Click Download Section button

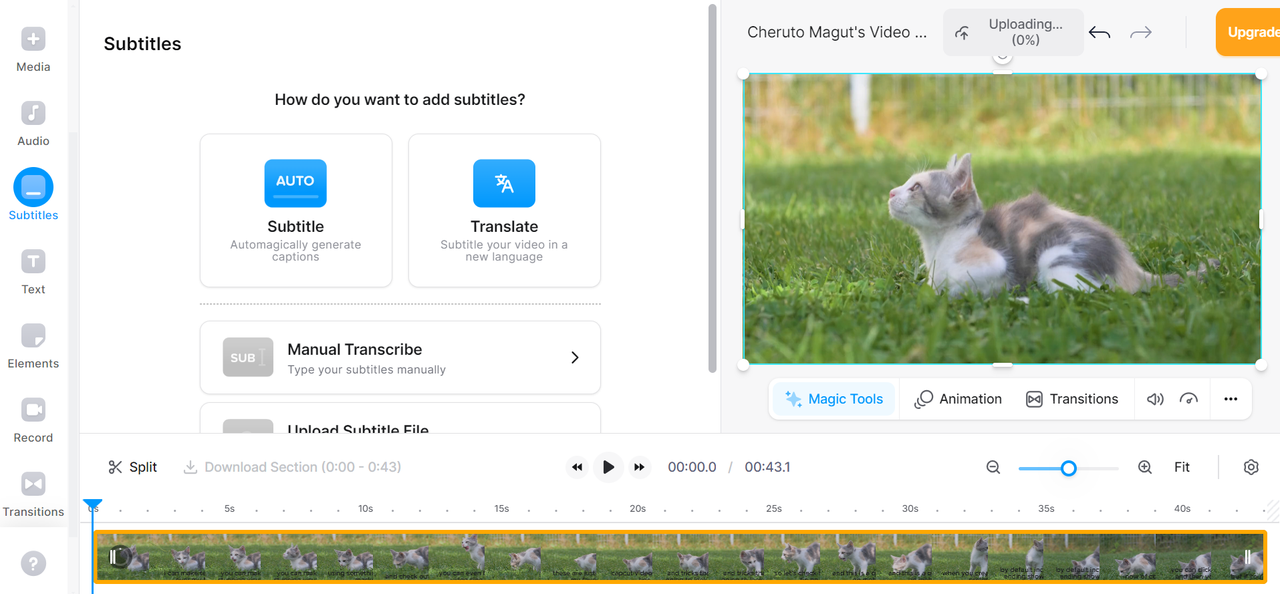(292, 467)
